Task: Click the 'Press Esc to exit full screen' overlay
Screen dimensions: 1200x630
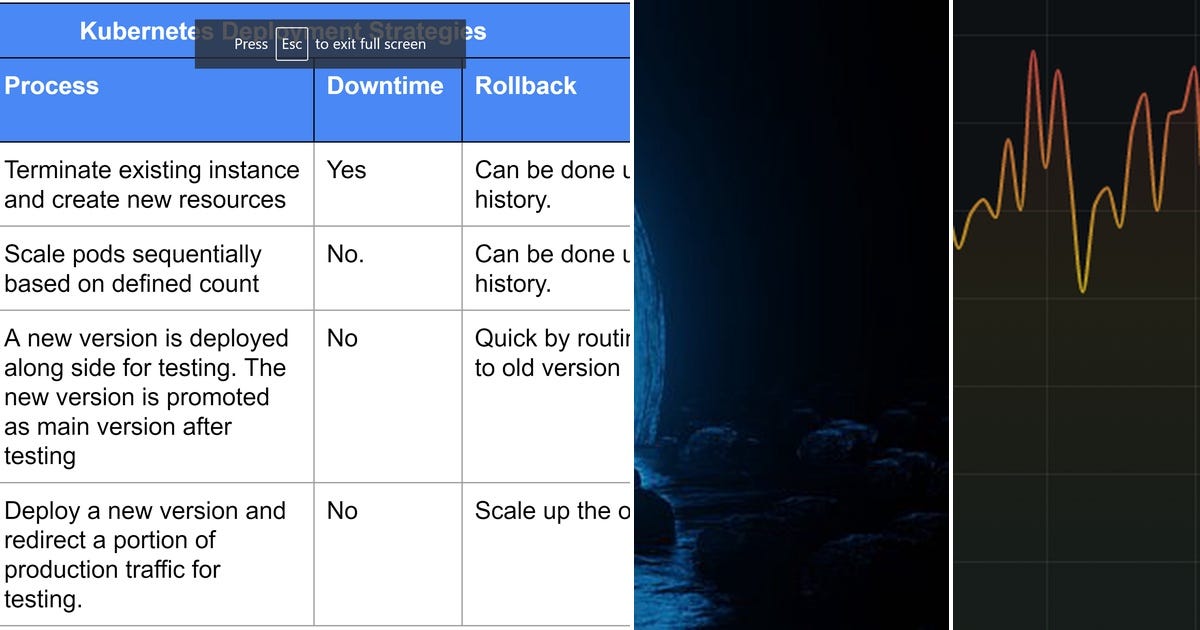Action: [x=330, y=44]
